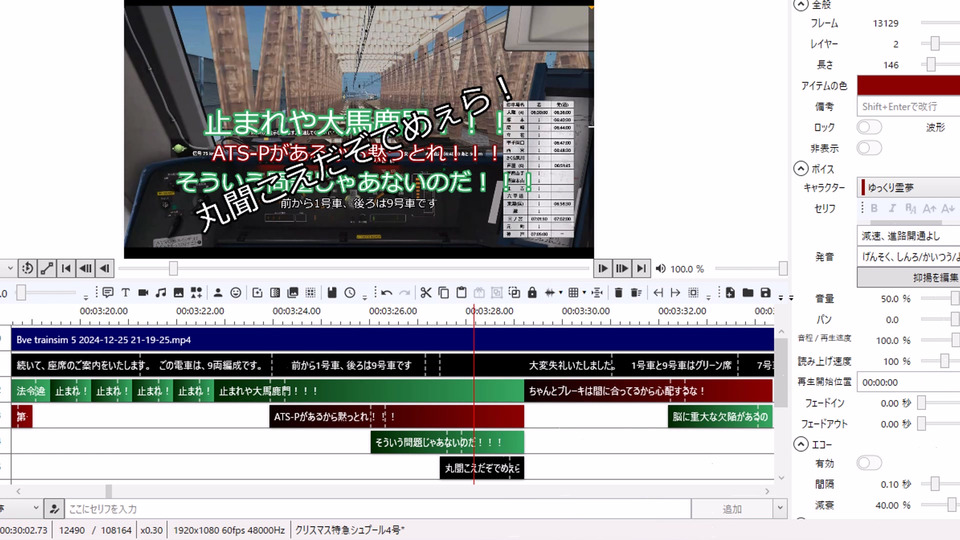Click the 備考 note input field
This screenshot has width=960, height=540.
click(x=909, y=107)
